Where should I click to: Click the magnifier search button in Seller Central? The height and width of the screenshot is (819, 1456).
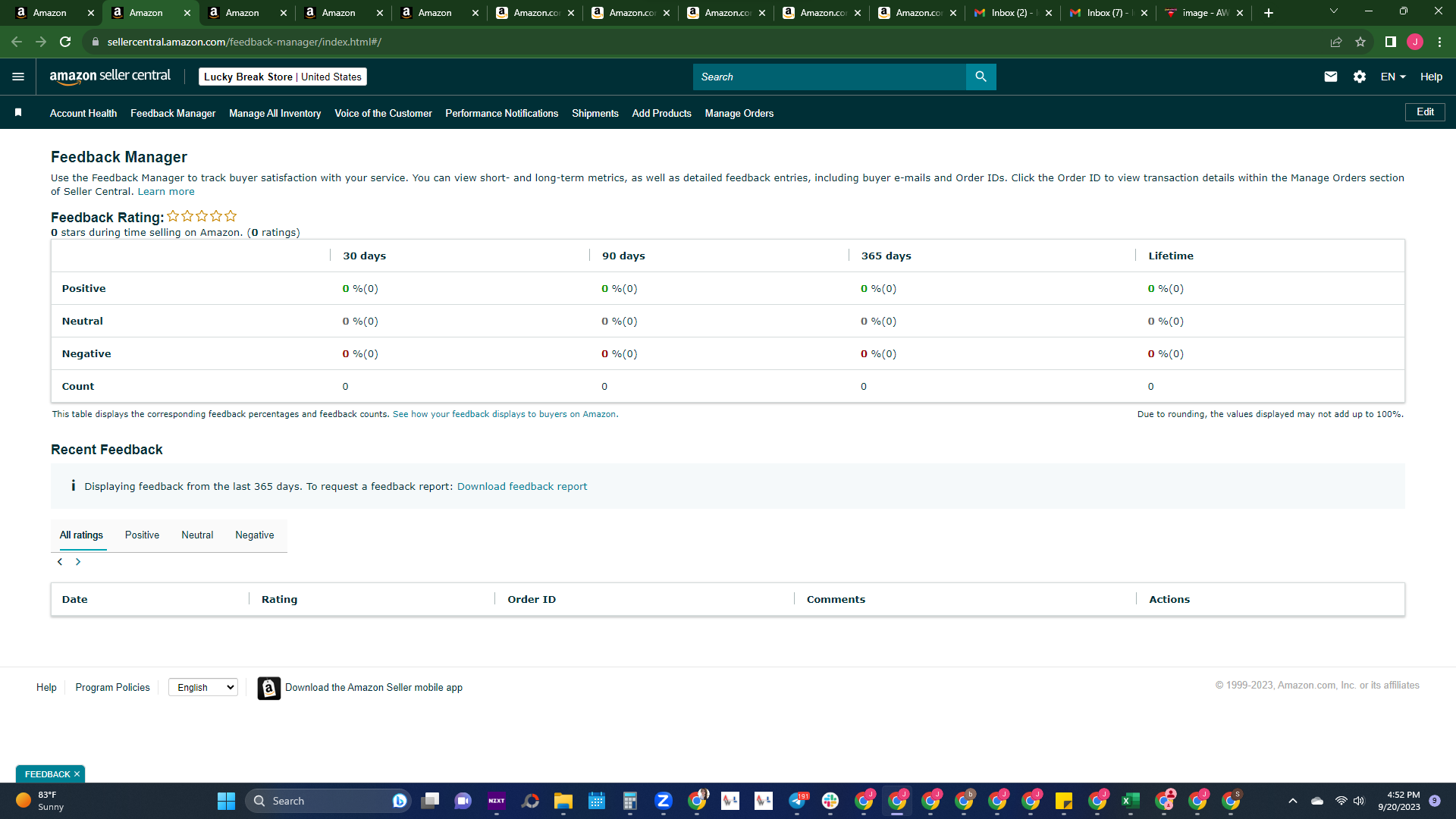pos(981,77)
